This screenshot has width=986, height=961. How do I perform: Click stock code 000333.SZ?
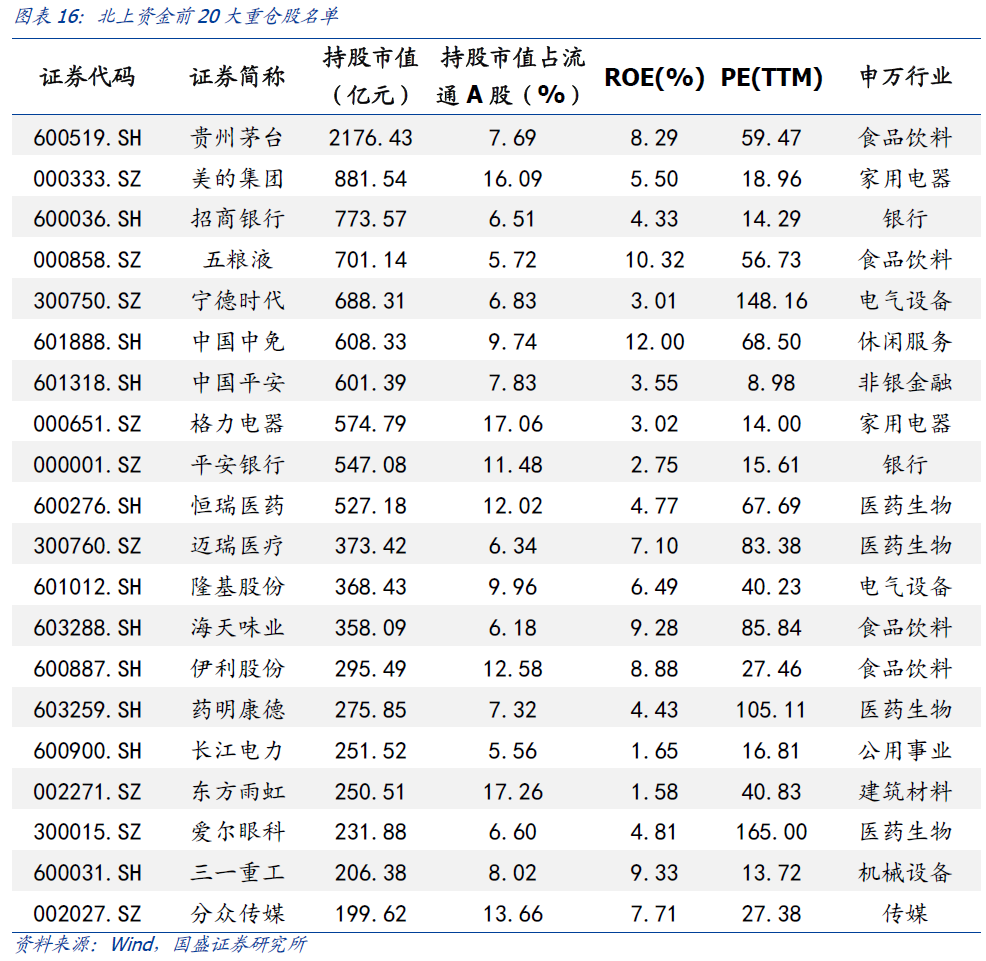click(87, 179)
